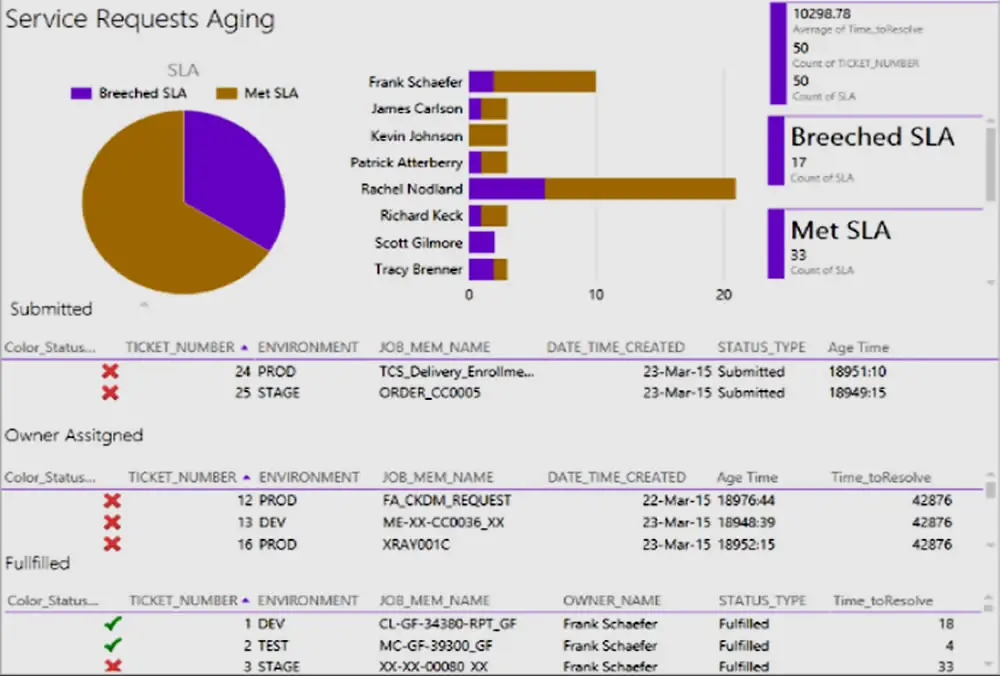Click the red X status icon for ticket 25
The width and height of the screenshot is (1000, 676).
(111, 393)
